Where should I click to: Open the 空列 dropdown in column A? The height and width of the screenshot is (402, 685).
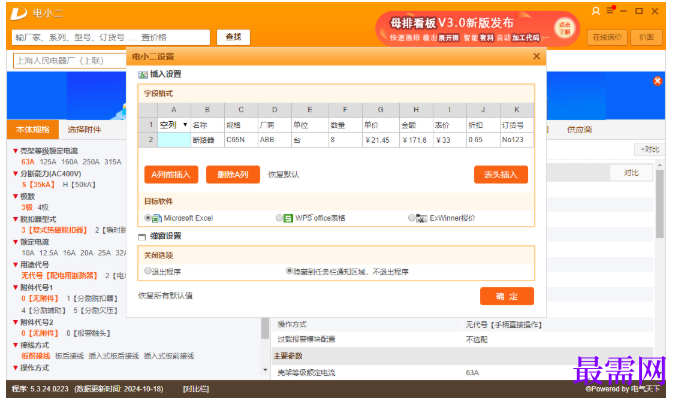pyautogui.click(x=185, y=125)
